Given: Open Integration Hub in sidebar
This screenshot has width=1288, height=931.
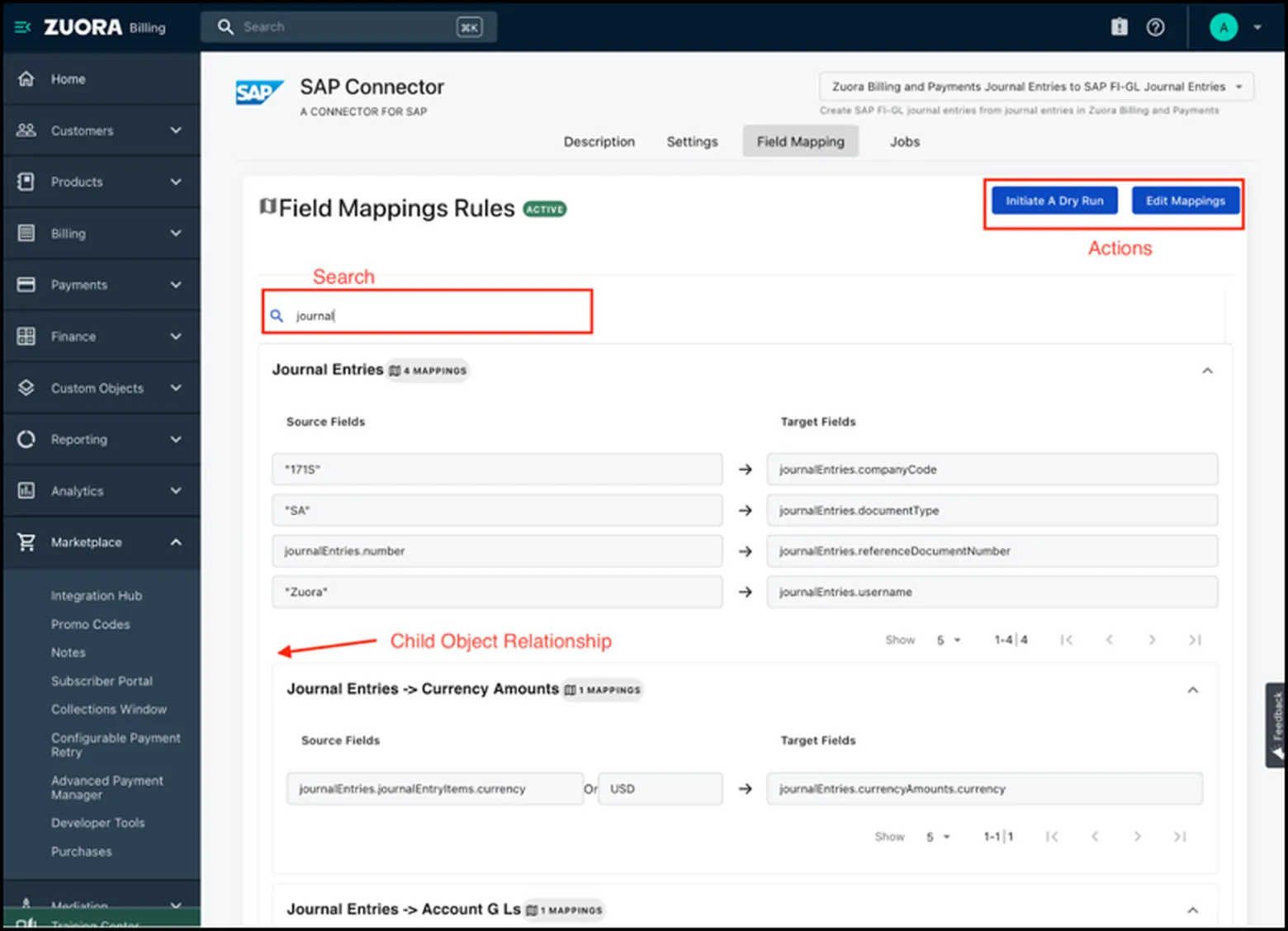Looking at the screenshot, I should tap(97, 595).
